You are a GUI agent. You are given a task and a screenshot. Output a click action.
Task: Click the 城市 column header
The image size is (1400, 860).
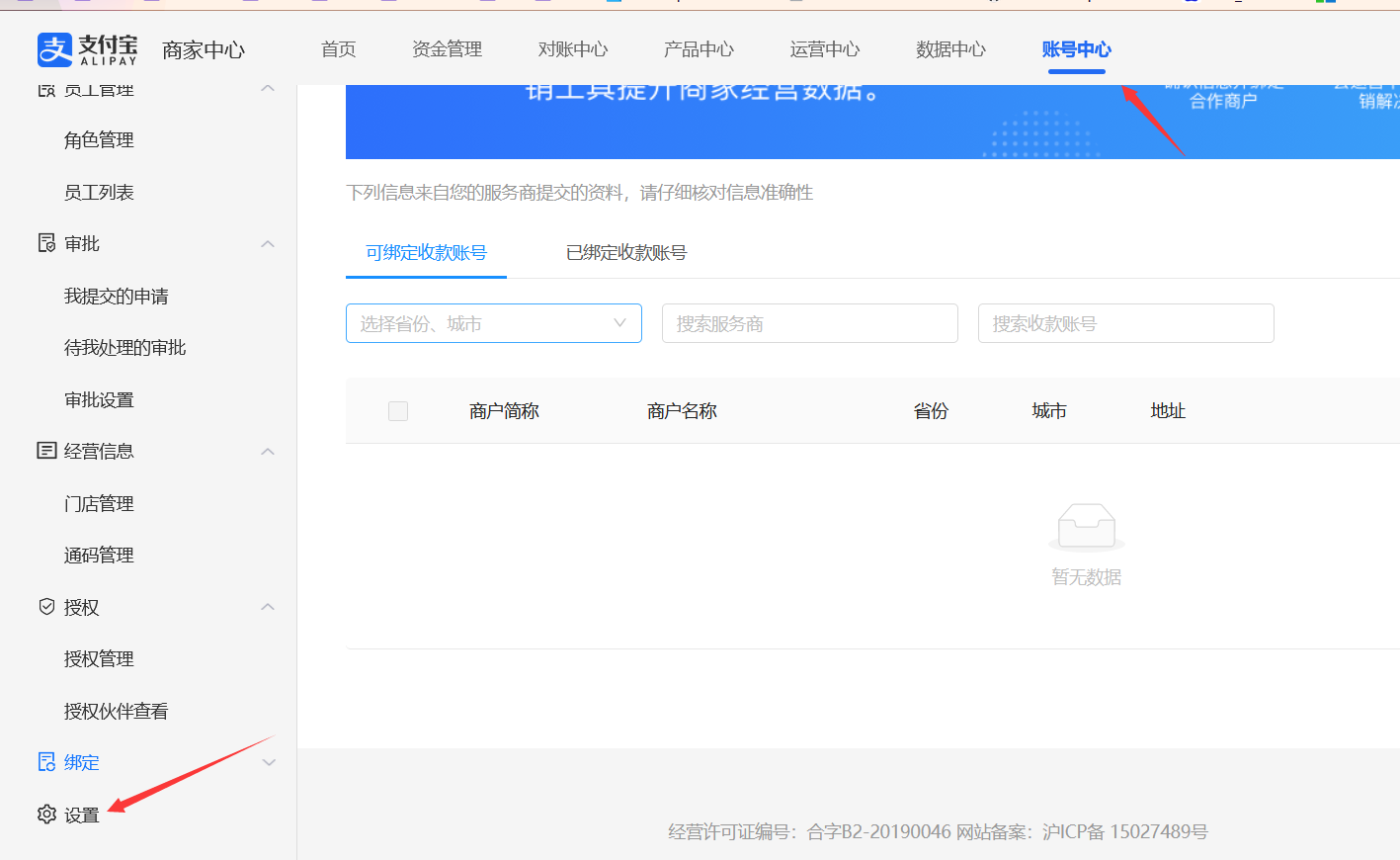[x=1049, y=410]
